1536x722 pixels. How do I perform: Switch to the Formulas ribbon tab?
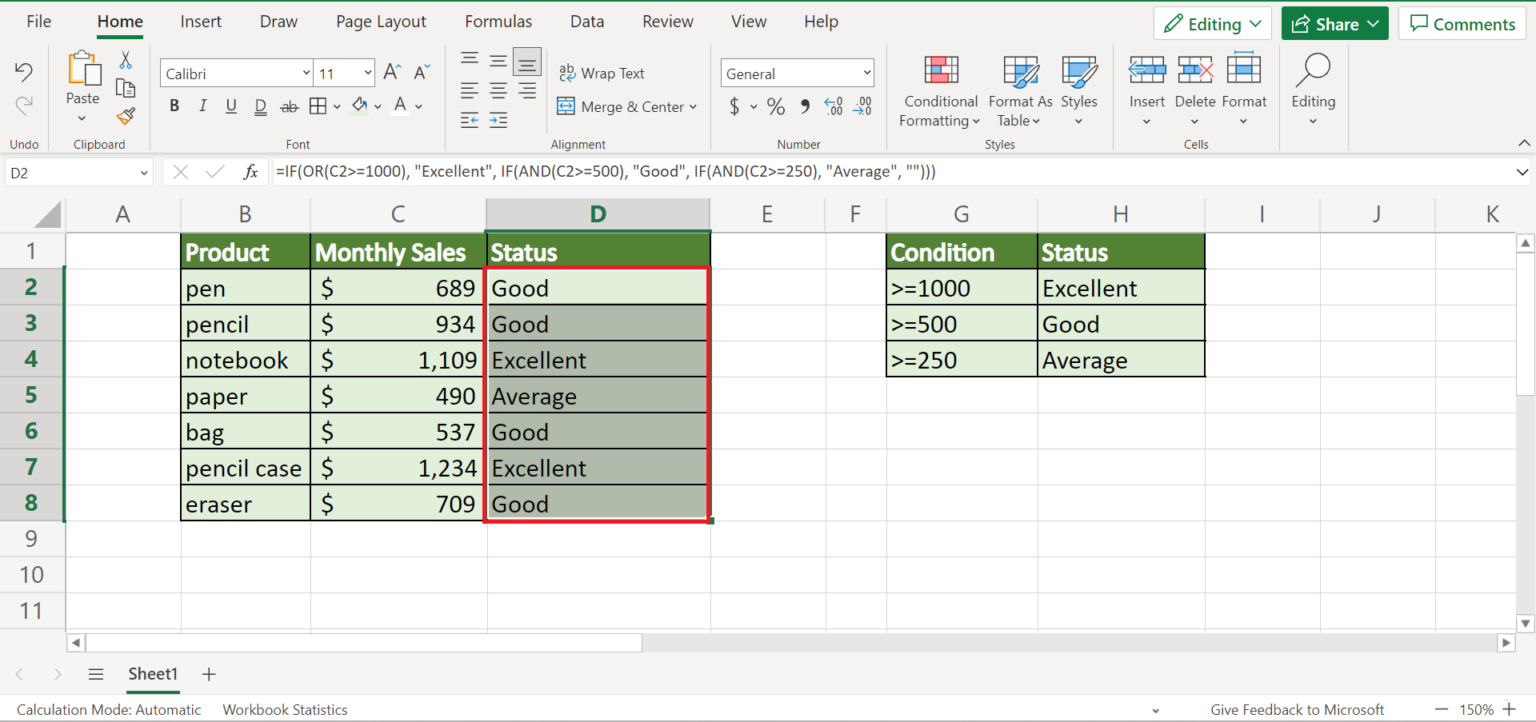[x=498, y=21]
